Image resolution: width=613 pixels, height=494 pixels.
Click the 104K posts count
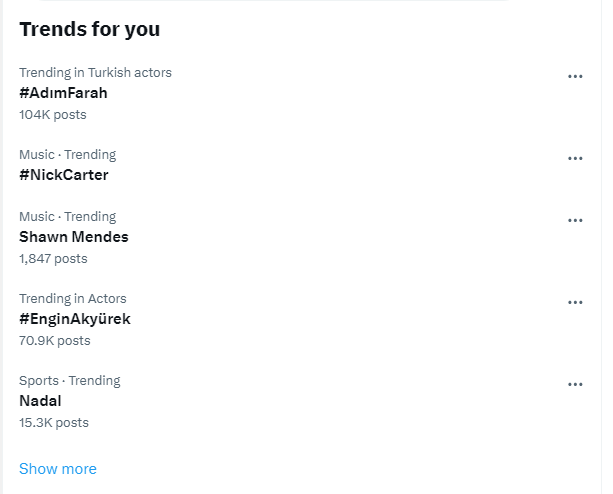pyautogui.click(x=52, y=115)
